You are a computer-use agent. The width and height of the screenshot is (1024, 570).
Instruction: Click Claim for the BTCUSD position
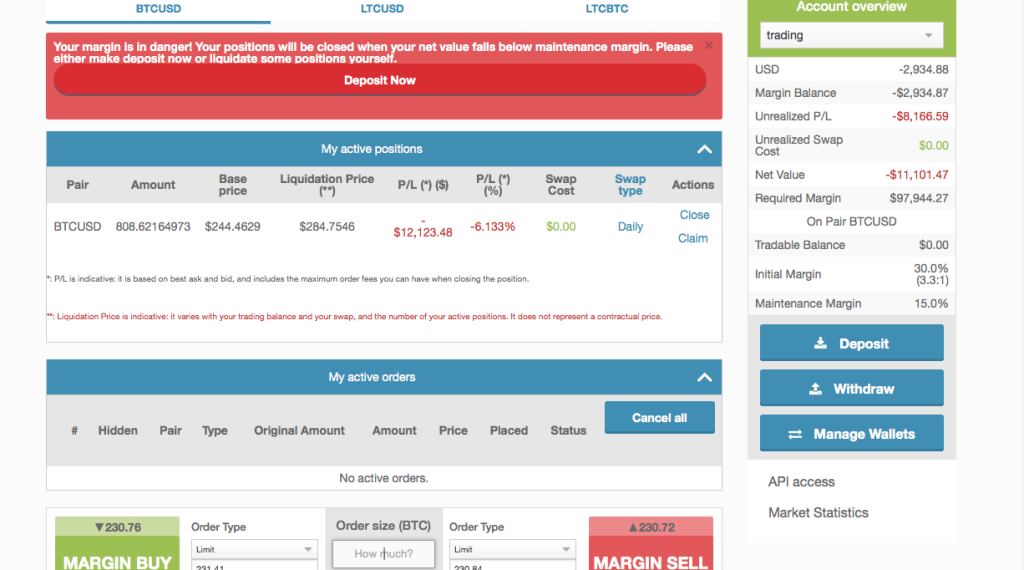coord(693,238)
